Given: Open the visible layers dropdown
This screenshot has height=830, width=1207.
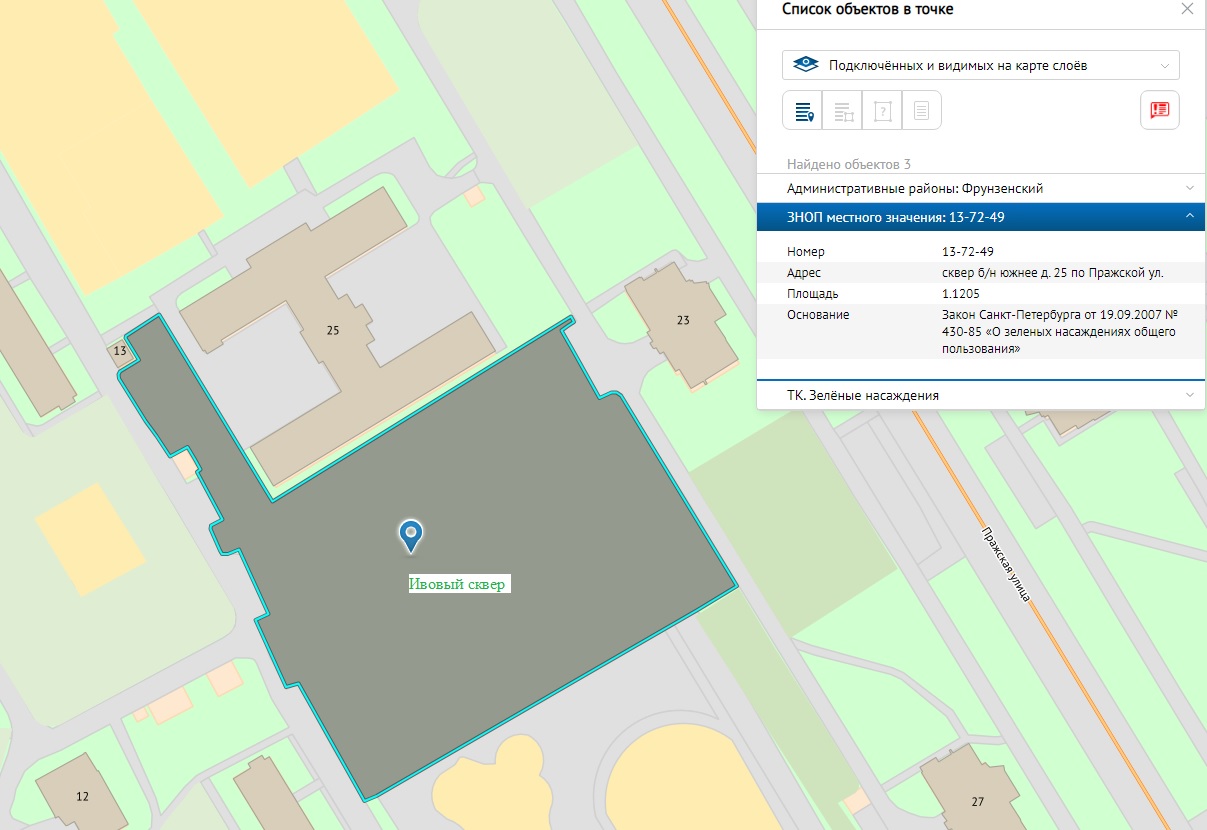Looking at the screenshot, I should (980, 65).
